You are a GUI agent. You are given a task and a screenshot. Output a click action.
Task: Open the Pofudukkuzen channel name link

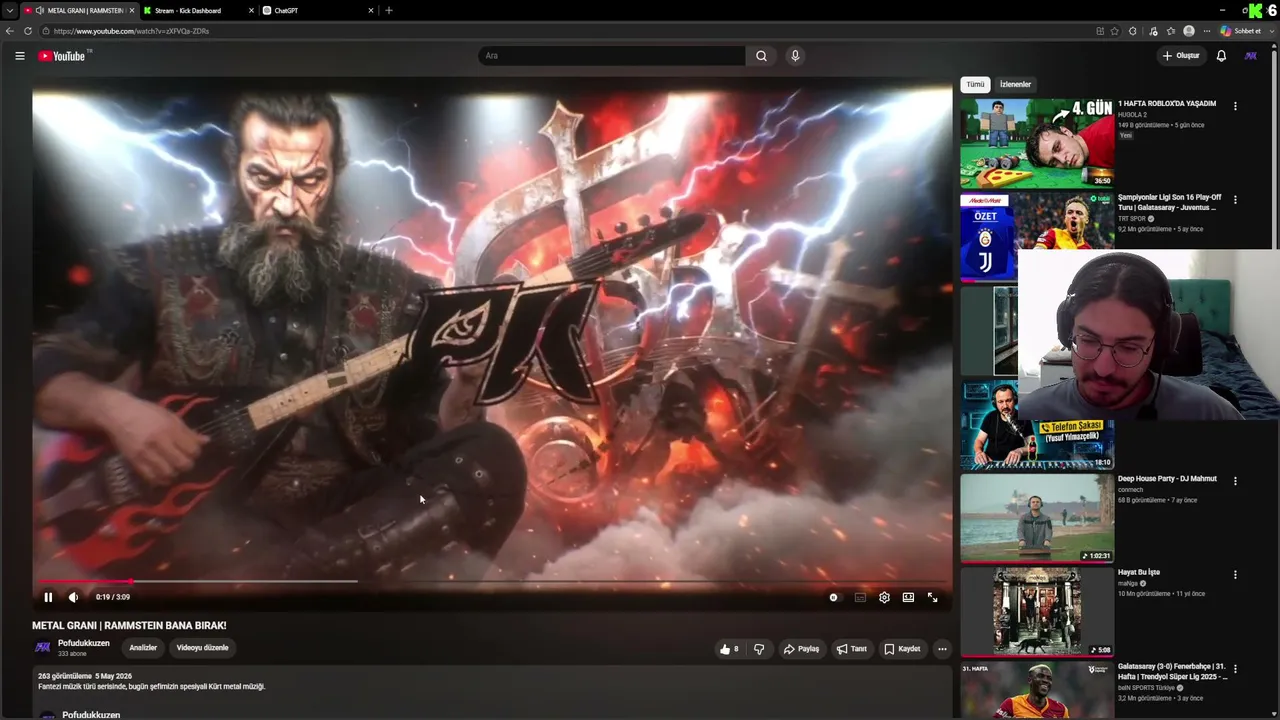click(84, 643)
